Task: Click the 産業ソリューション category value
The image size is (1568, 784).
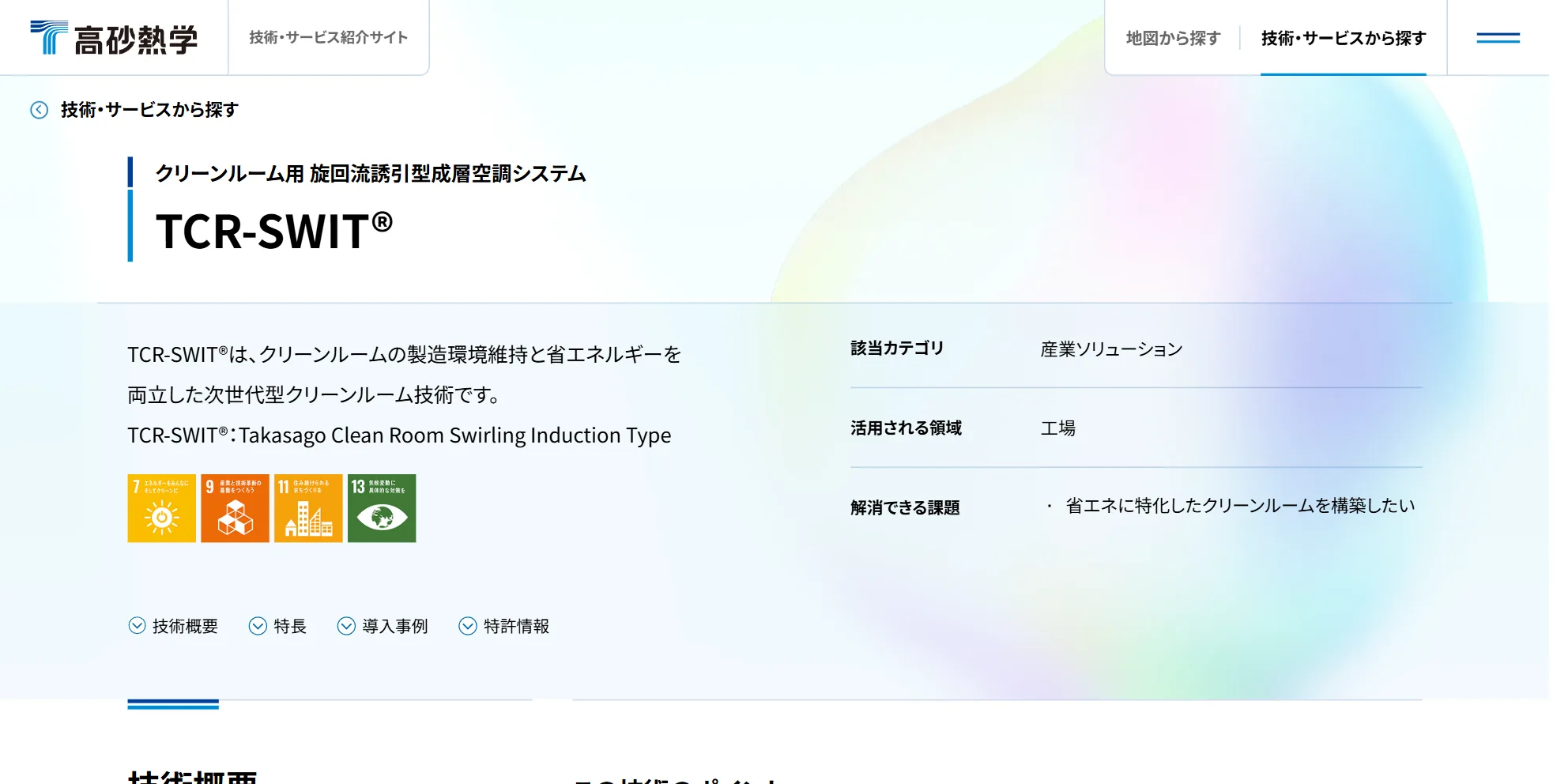Action: coord(1111,349)
